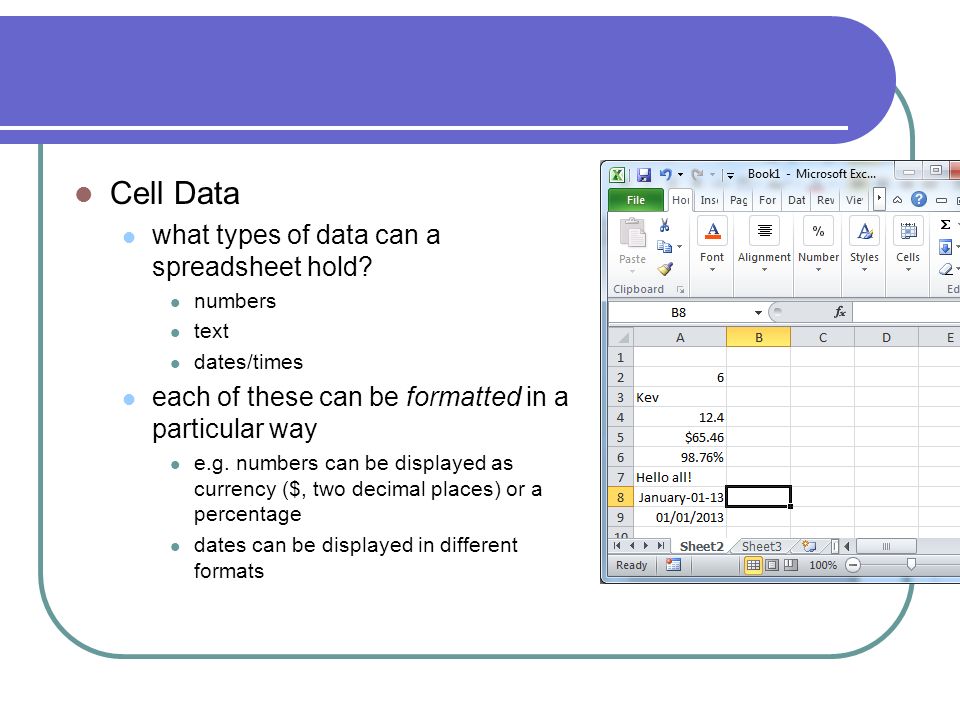Viewport: 960px width, 720px height.
Task: Open the Copy options dropdown arrow
Action: [680, 247]
